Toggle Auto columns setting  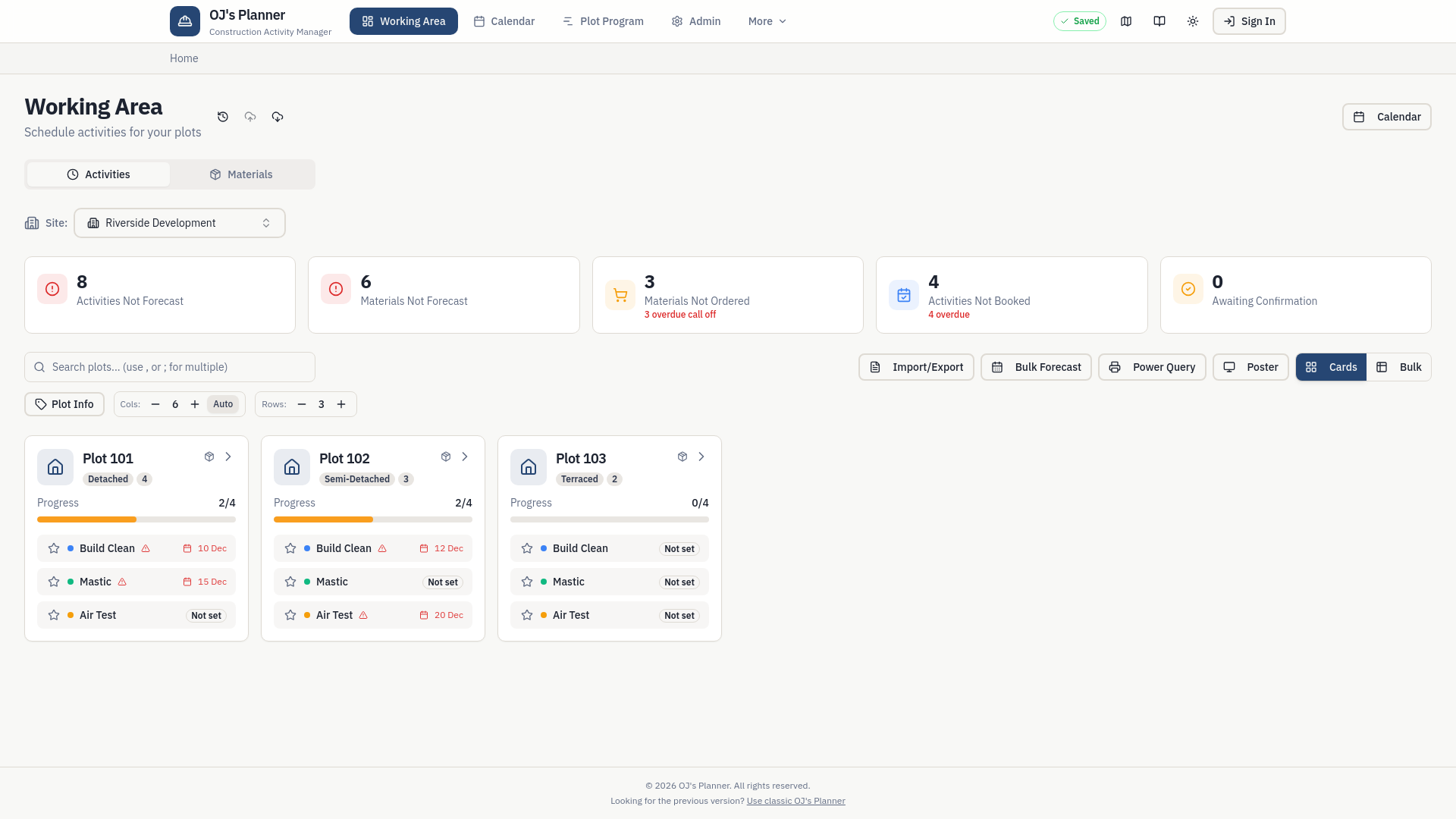(x=223, y=404)
